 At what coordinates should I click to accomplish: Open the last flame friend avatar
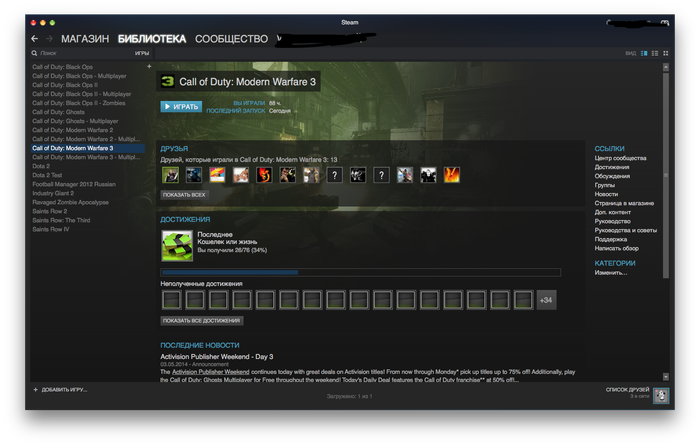point(452,175)
